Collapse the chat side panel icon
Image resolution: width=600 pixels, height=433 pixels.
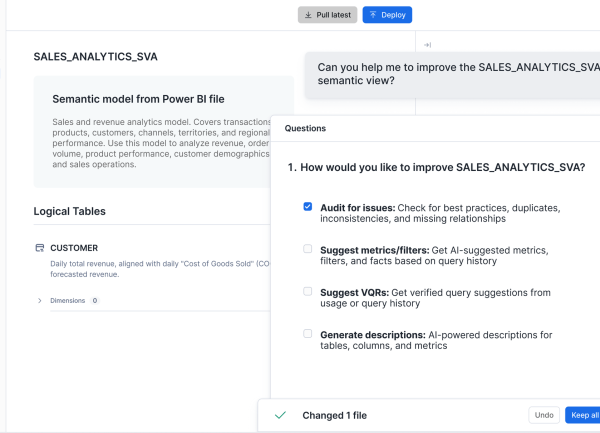(x=427, y=45)
